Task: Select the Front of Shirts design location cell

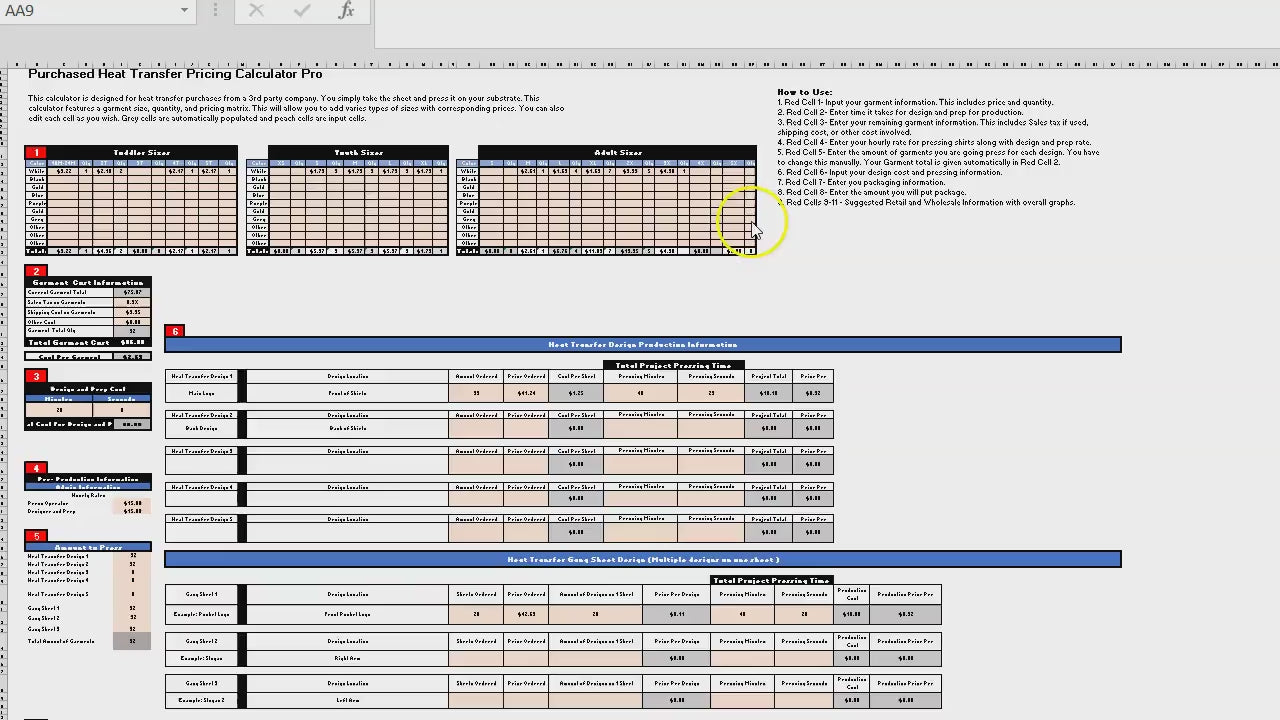Action: 346,394
